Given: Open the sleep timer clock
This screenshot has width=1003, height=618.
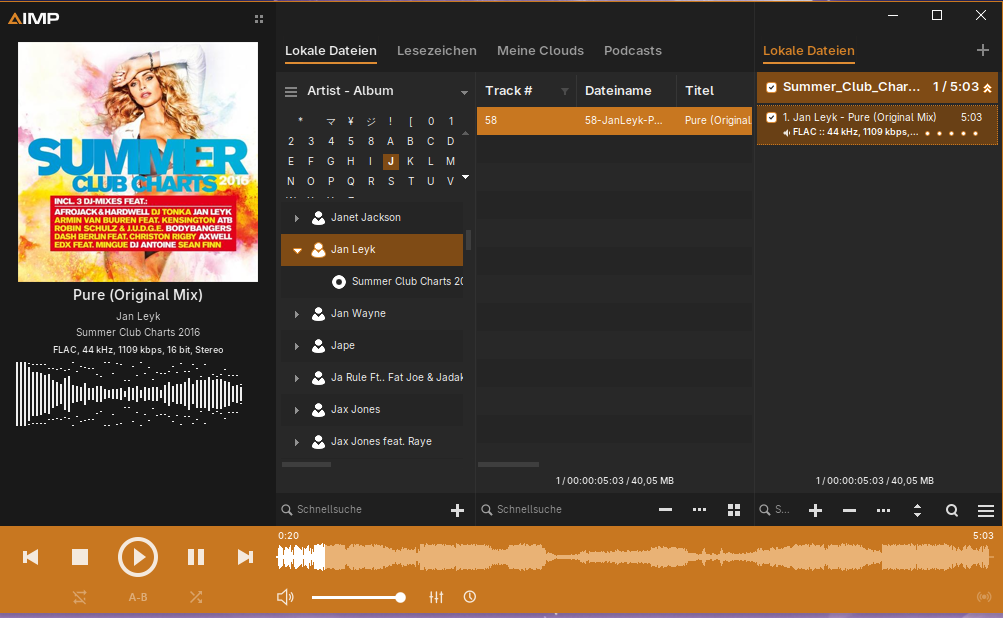Looking at the screenshot, I should 470,597.
